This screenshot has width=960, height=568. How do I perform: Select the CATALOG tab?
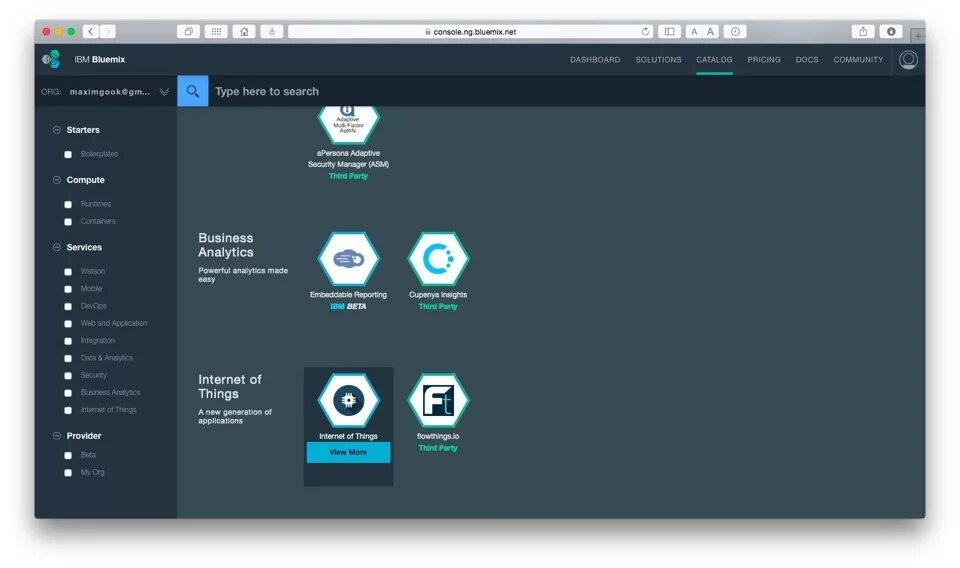coord(714,59)
